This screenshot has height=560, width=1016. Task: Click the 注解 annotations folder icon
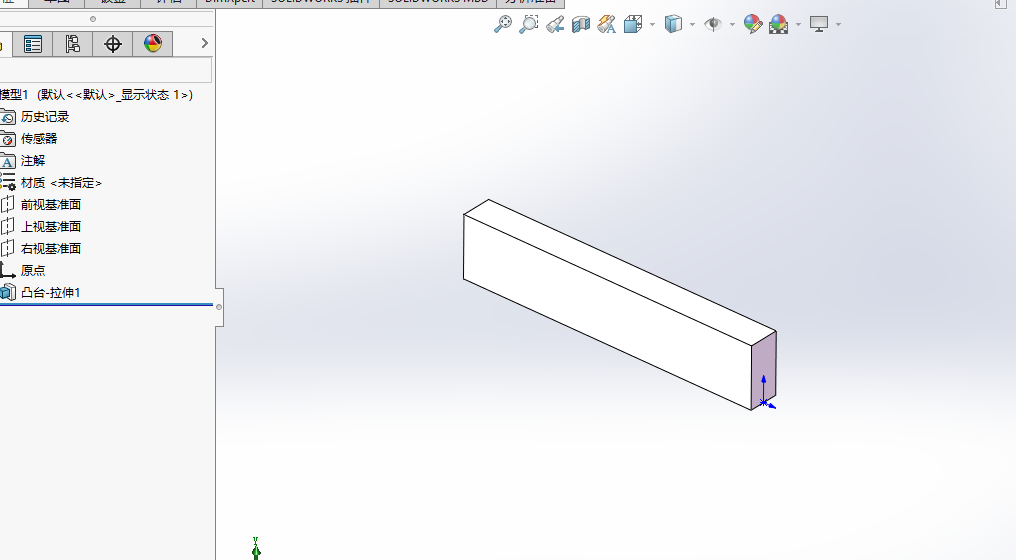[7, 161]
